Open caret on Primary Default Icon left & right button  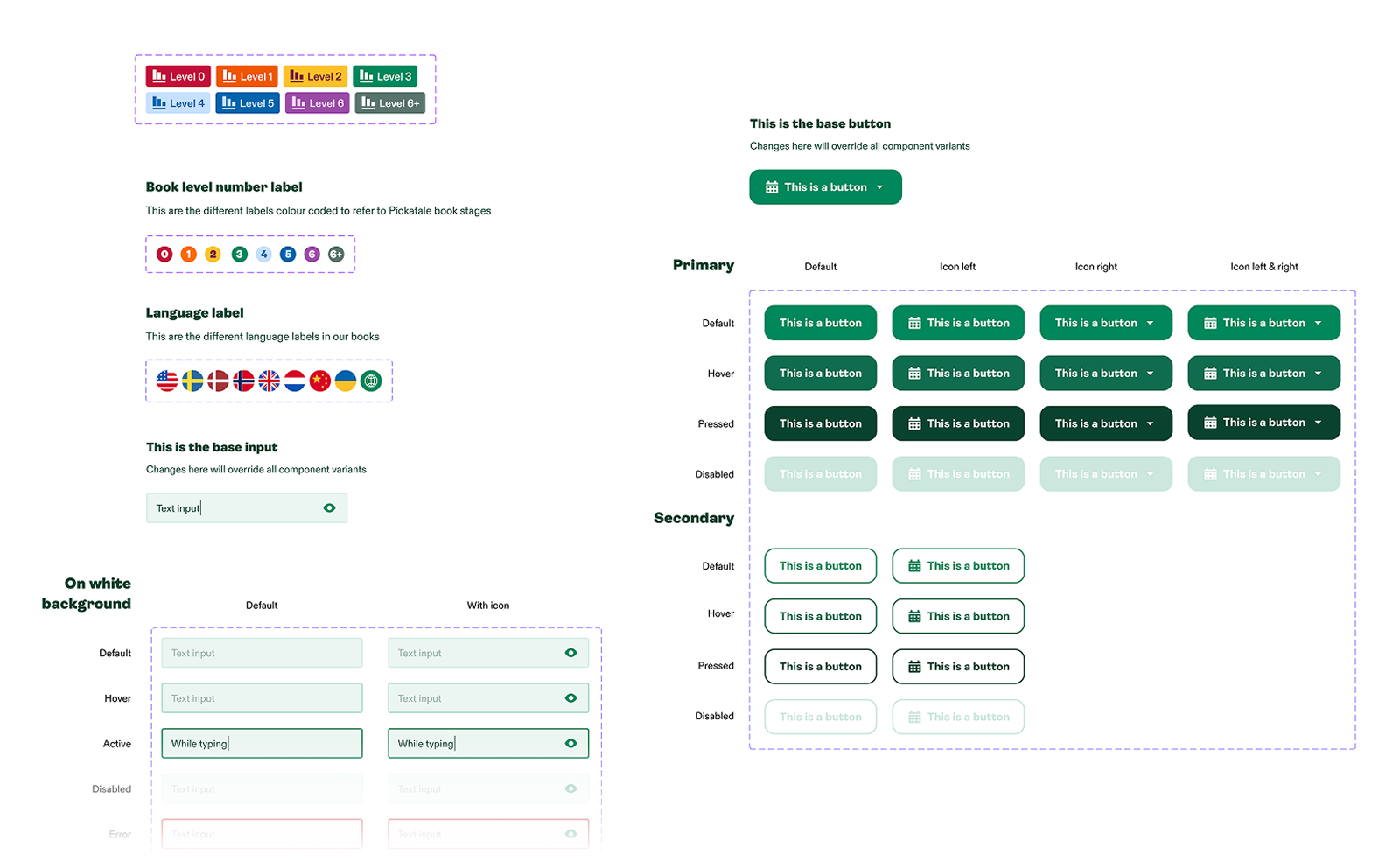click(x=1318, y=323)
